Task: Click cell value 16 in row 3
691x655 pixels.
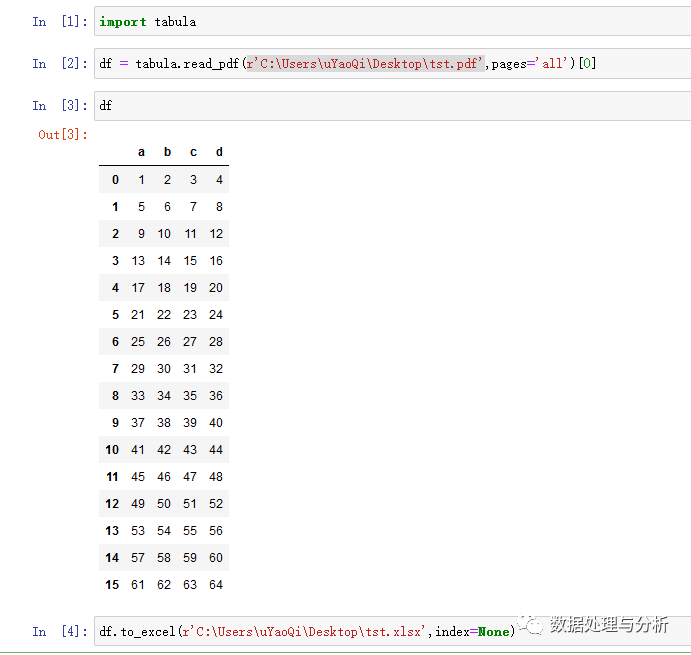Action: pos(216,261)
